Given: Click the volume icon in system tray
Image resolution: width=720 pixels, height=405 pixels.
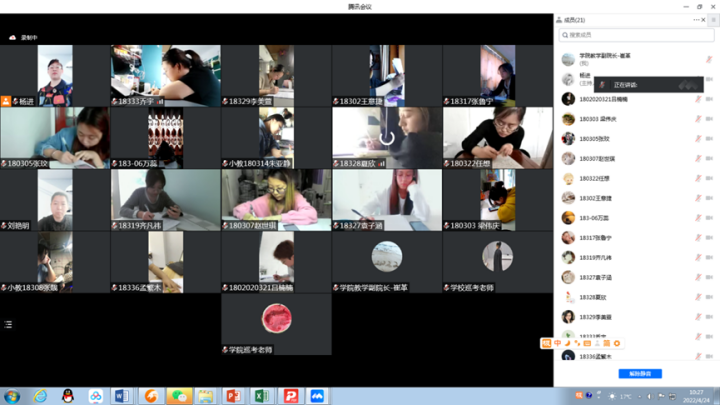Looking at the screenshot, I should [650, 396].
